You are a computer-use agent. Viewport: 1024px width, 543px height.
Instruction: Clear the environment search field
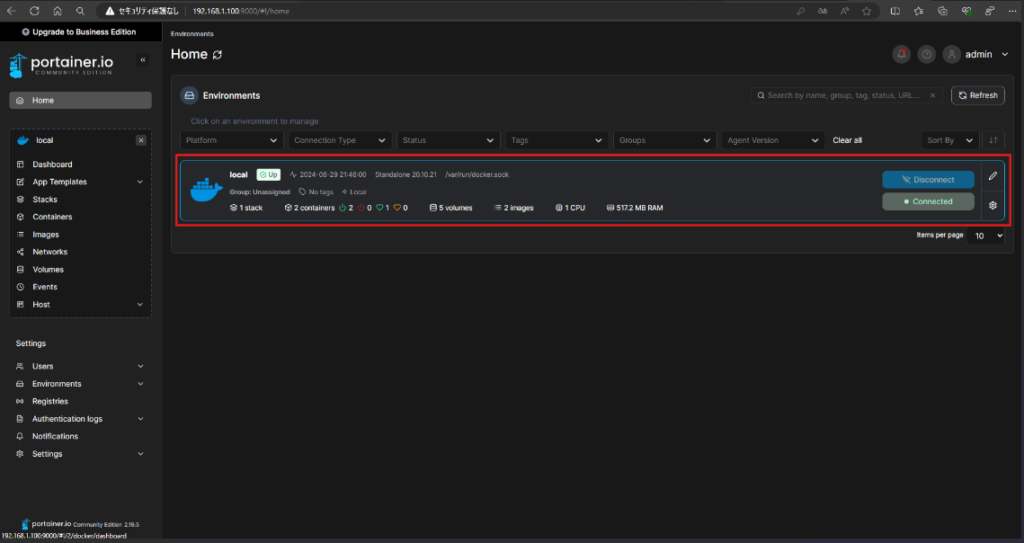[933, 95]
